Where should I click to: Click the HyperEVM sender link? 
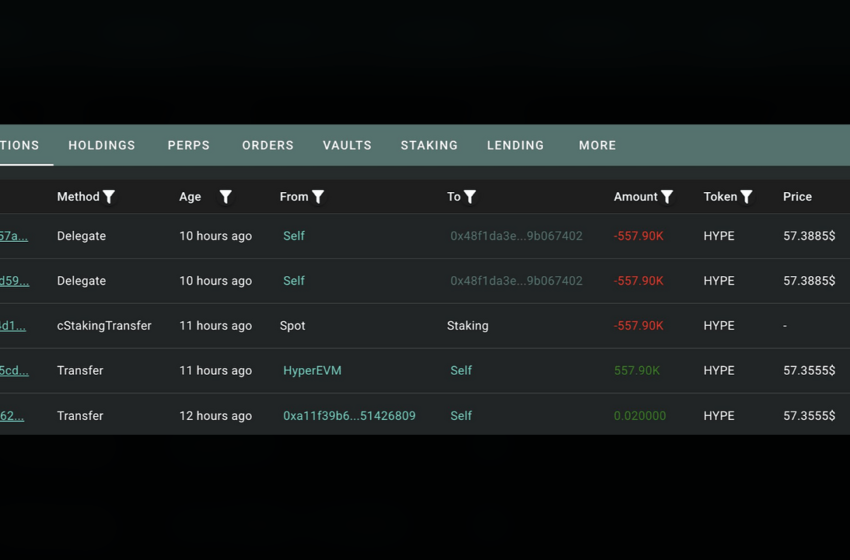pyautogui.click(x=312, y=371)
